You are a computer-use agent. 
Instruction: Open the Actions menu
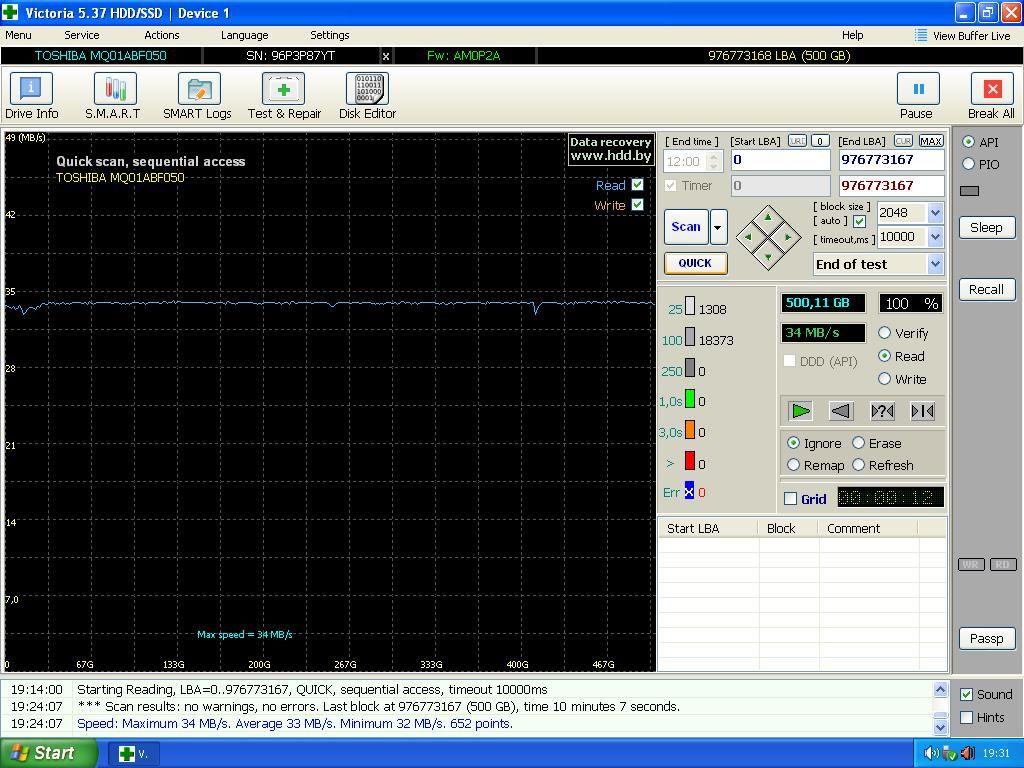[x=161, y=35]
